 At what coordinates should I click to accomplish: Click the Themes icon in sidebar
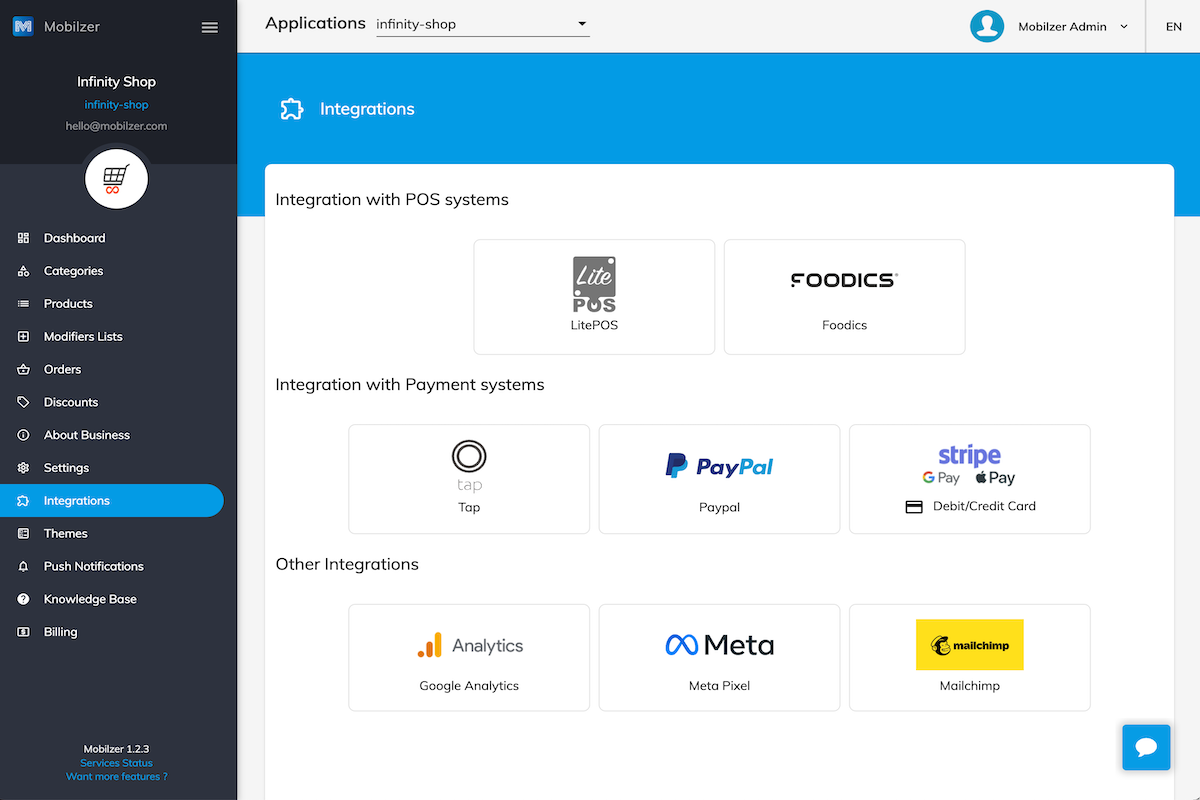pyautogui.click(x=24, y=534)
